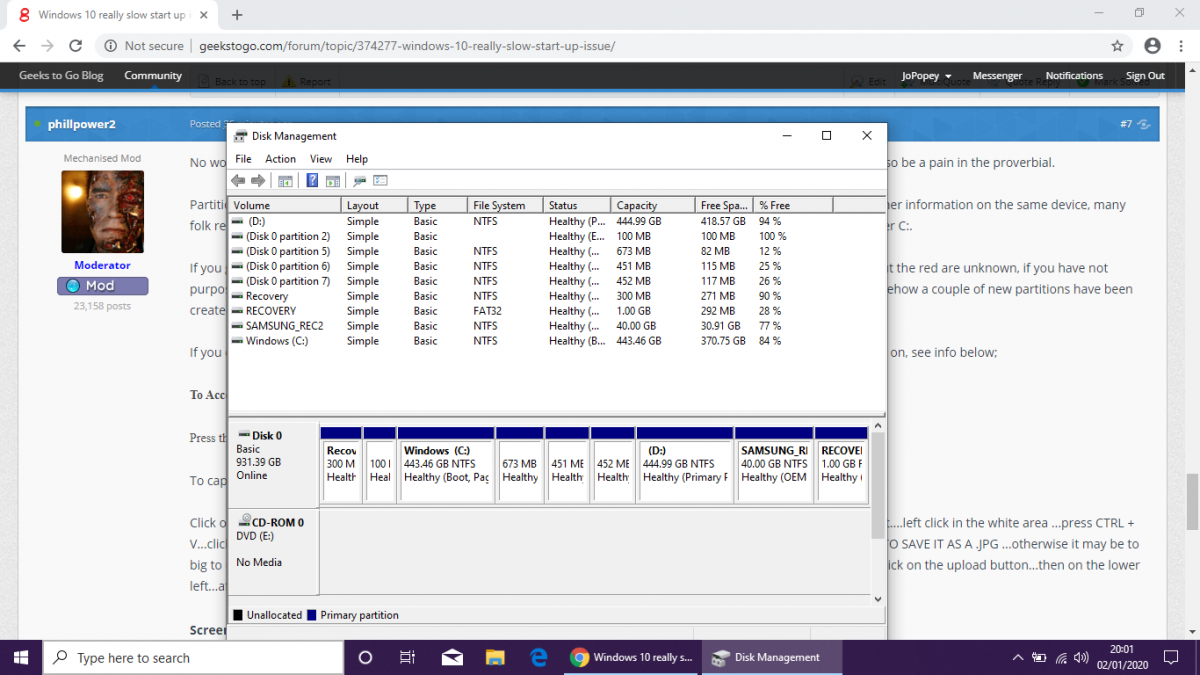
Task: Open forum Notifications
Action: pos(1074,76)
